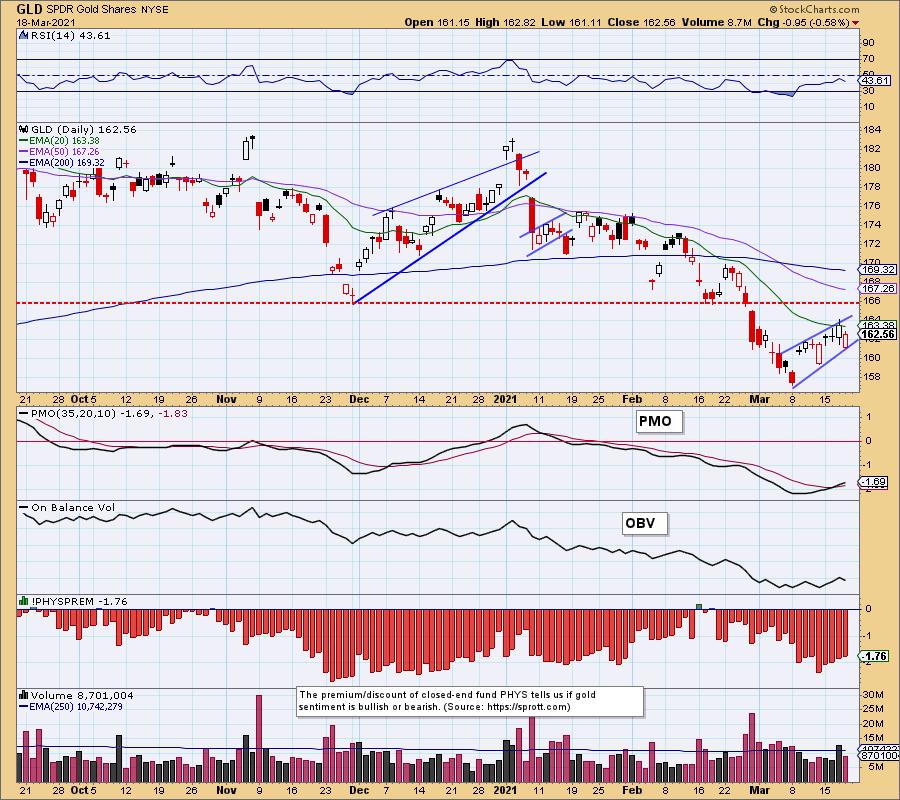Click the On Balance Vol panel label
This screenshot has height=800, width=900.
(73, 508)
